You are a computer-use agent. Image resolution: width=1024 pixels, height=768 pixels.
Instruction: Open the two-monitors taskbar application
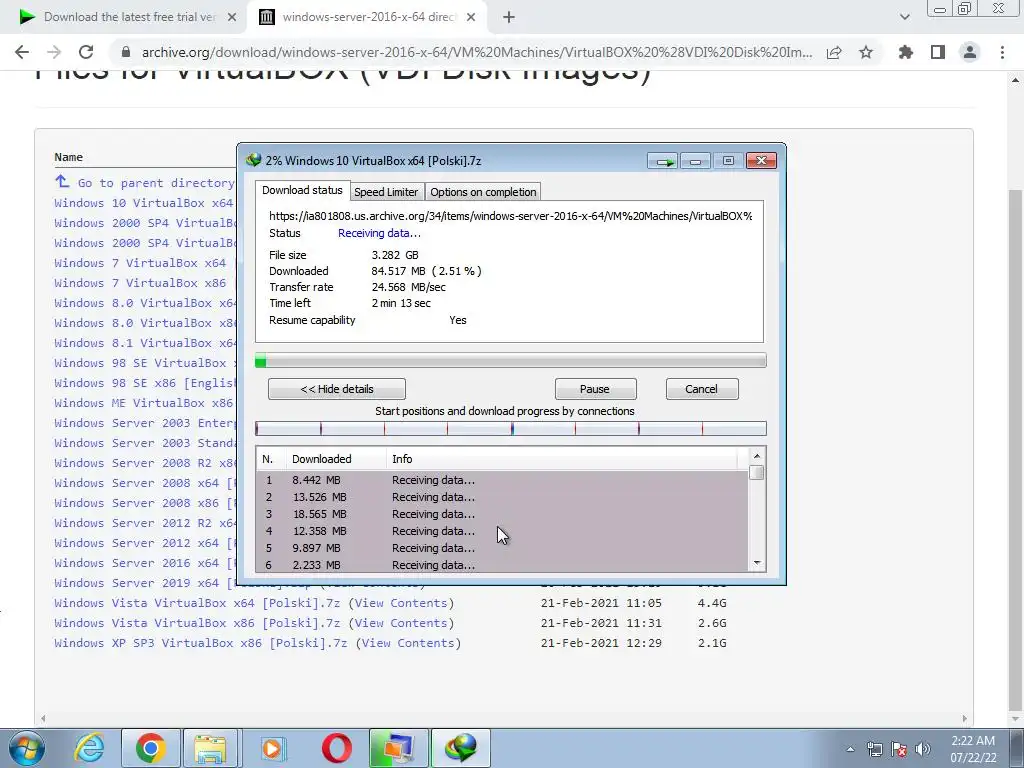click(x=398, y=748)
